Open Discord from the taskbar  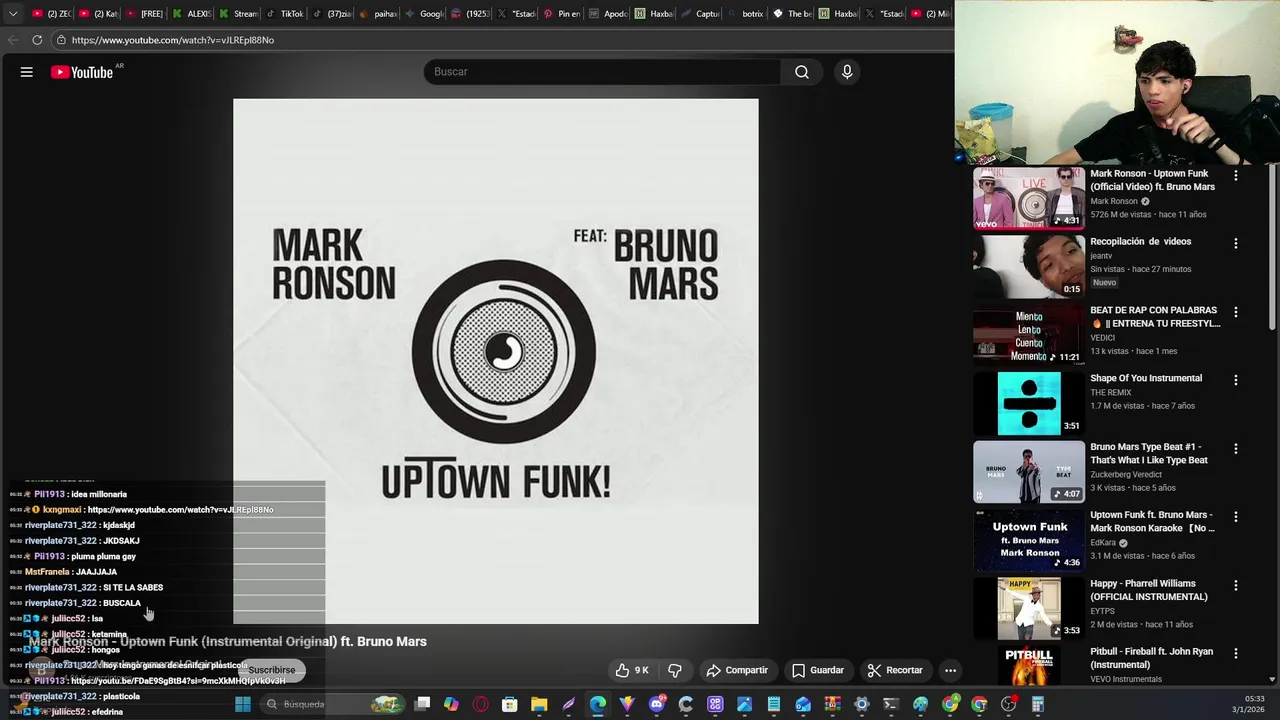[657, 704]
